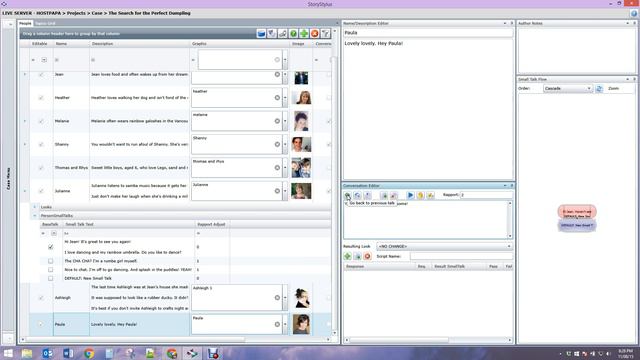The image size is (640, 360).
Task: Toggle Editable checkbox for Heather
Action: (41, 98)
